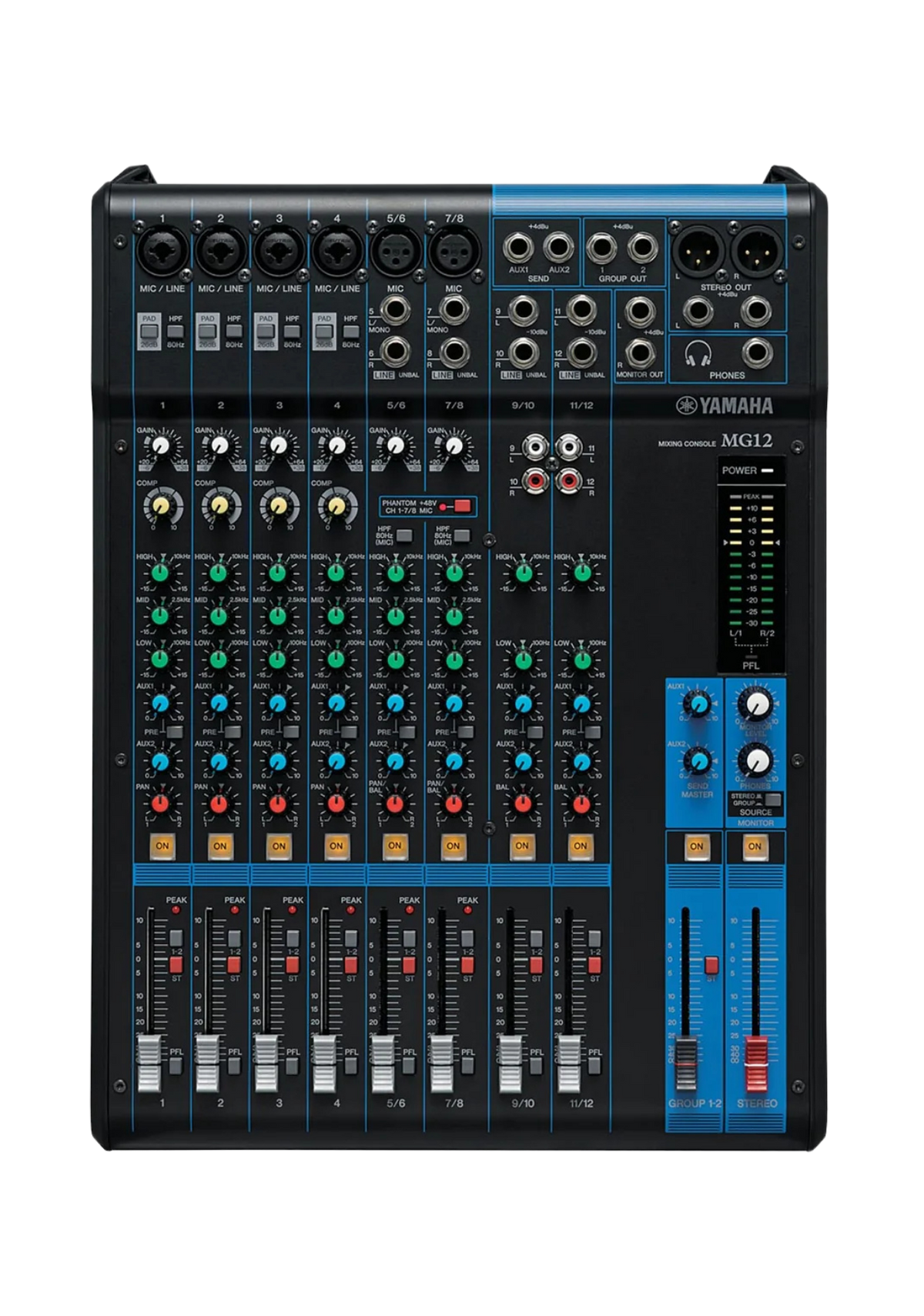The image size is (924, 1316).
Task: Activate the PFL button on channel 11/12
Action: (x=594, y=1066)
